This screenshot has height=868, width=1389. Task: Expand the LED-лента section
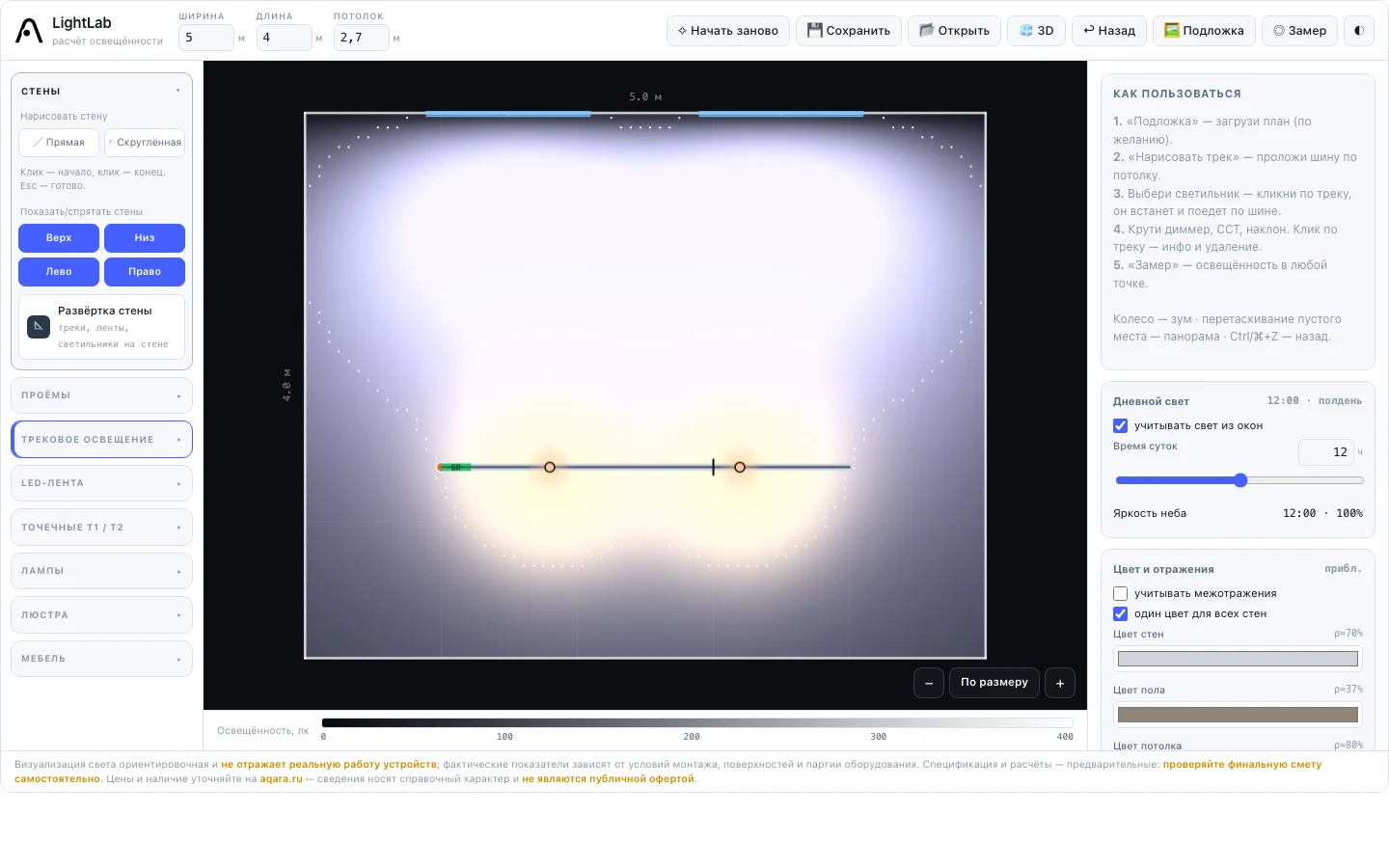(101, 483)
